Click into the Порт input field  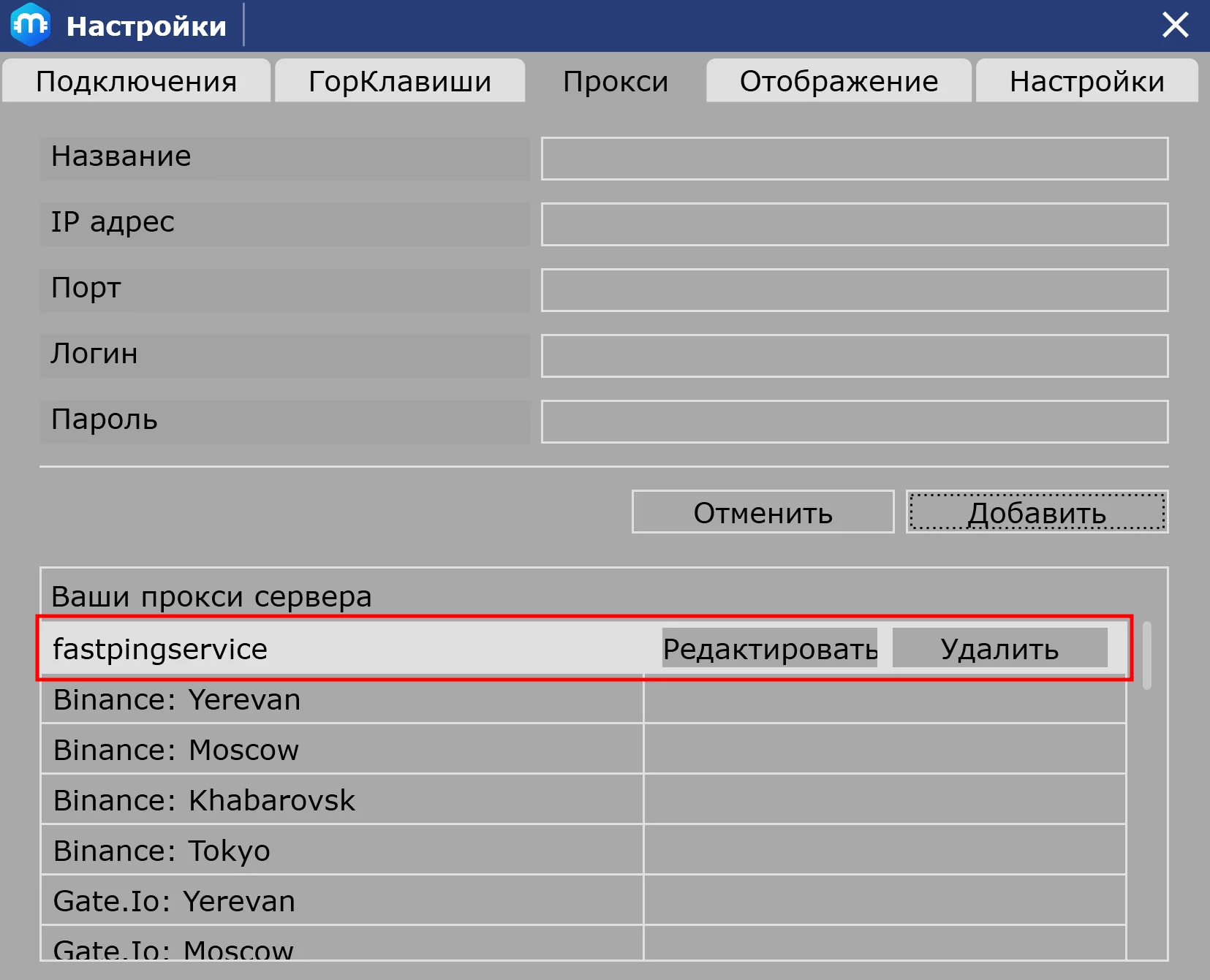click(x=854, y=290)
